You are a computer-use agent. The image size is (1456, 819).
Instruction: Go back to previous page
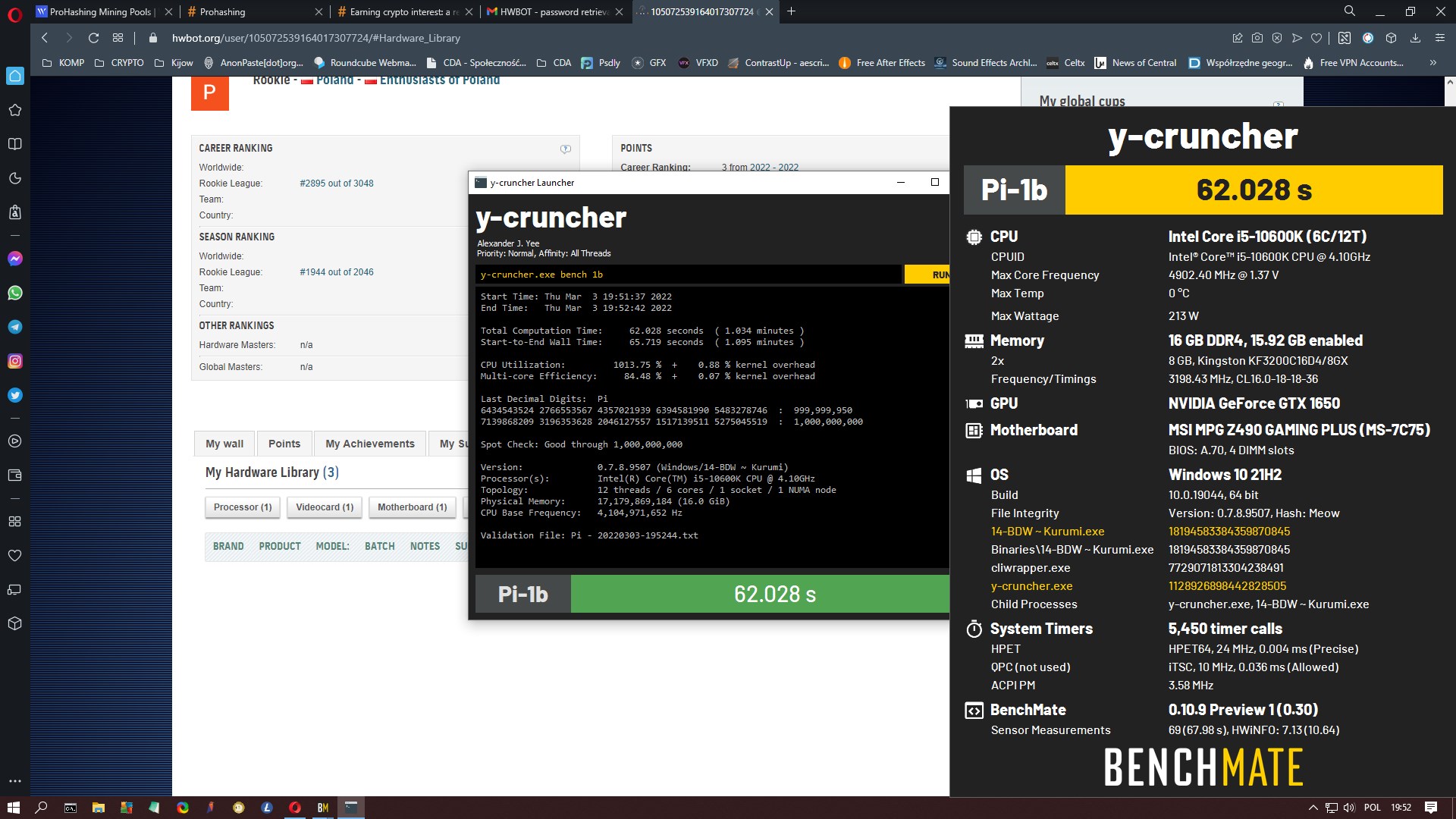pyautogui.click(x=45, y=38)
